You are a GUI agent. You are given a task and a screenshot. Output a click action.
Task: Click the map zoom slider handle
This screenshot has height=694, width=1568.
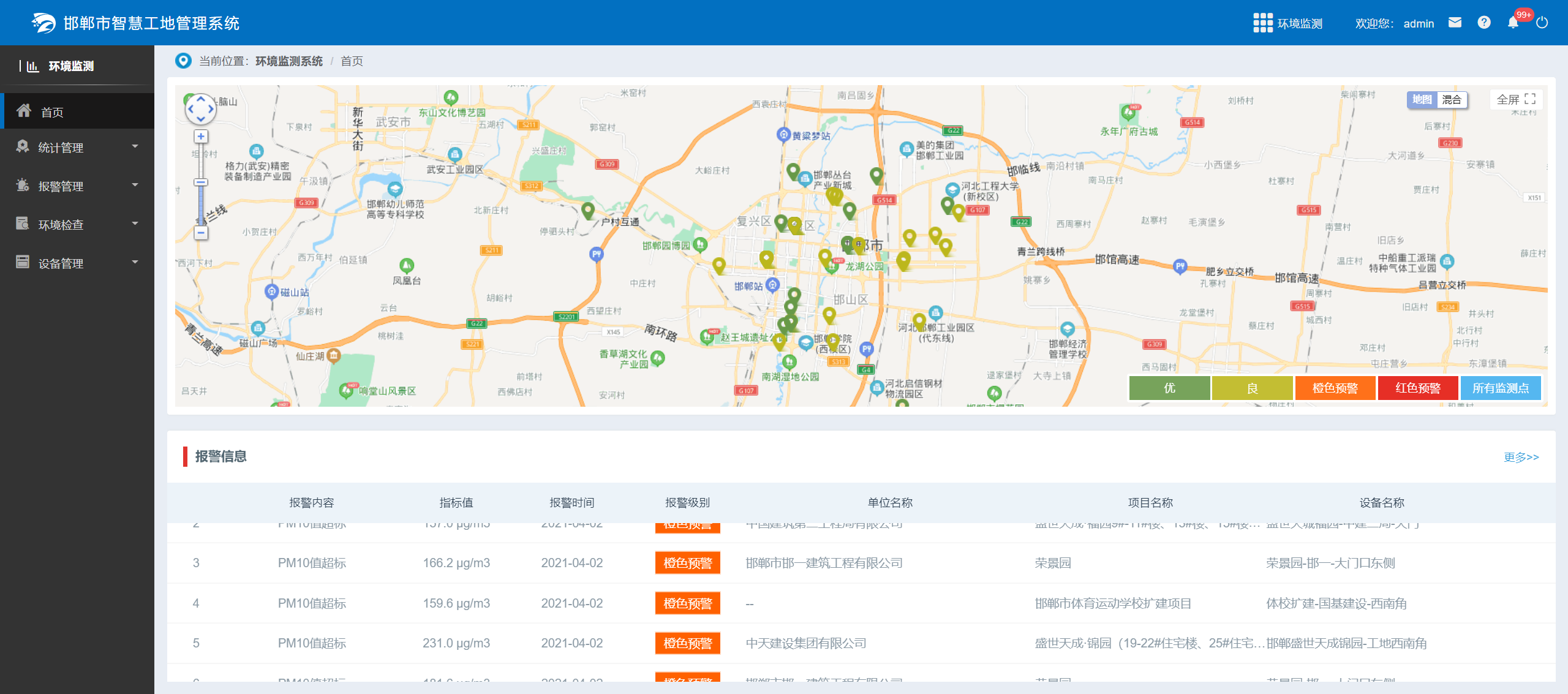click(x=201, y=182)
